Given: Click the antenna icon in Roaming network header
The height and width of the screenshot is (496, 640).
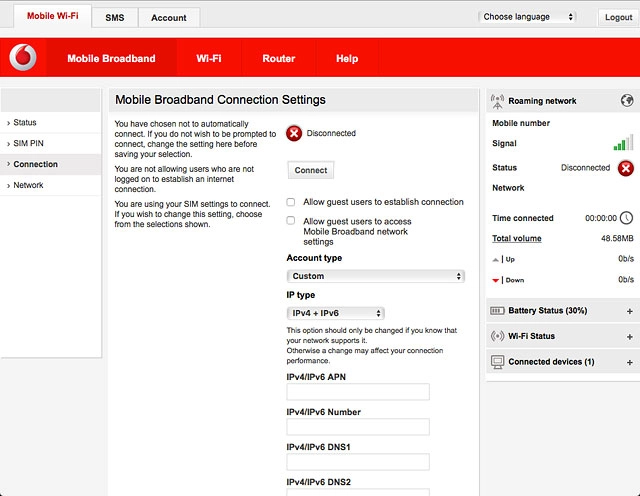Looking at the screenshot, I should (x=498, y=101).
